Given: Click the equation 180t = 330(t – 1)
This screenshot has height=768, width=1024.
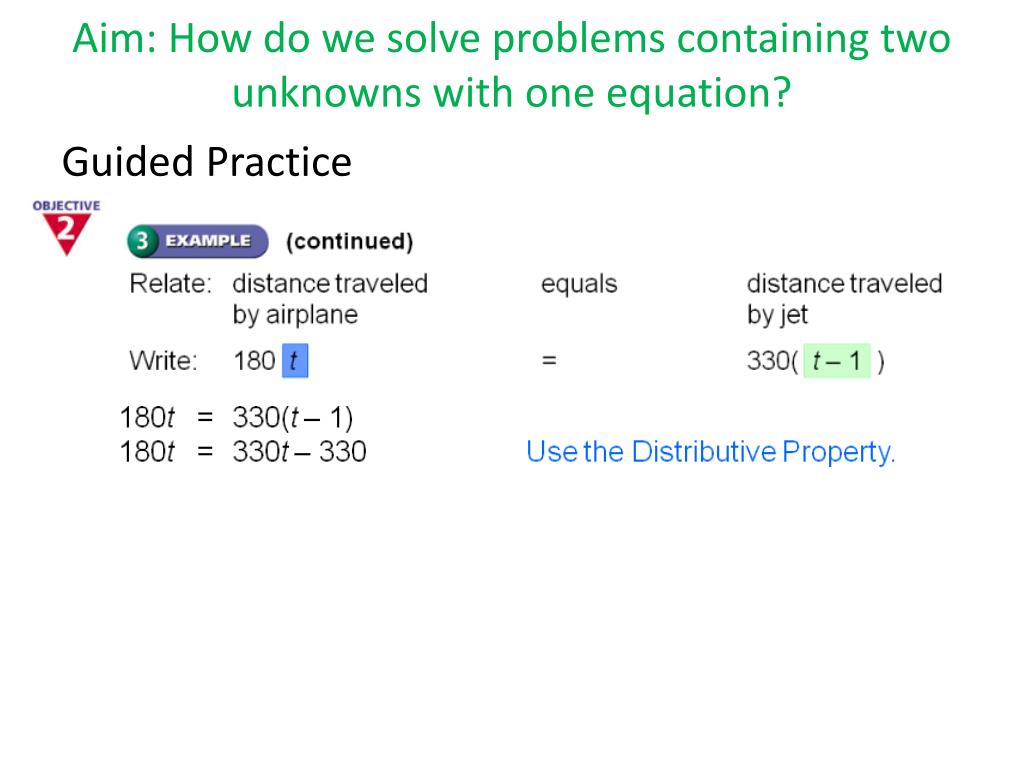Looking at the screenshot, I should click(x=236, y=418).
